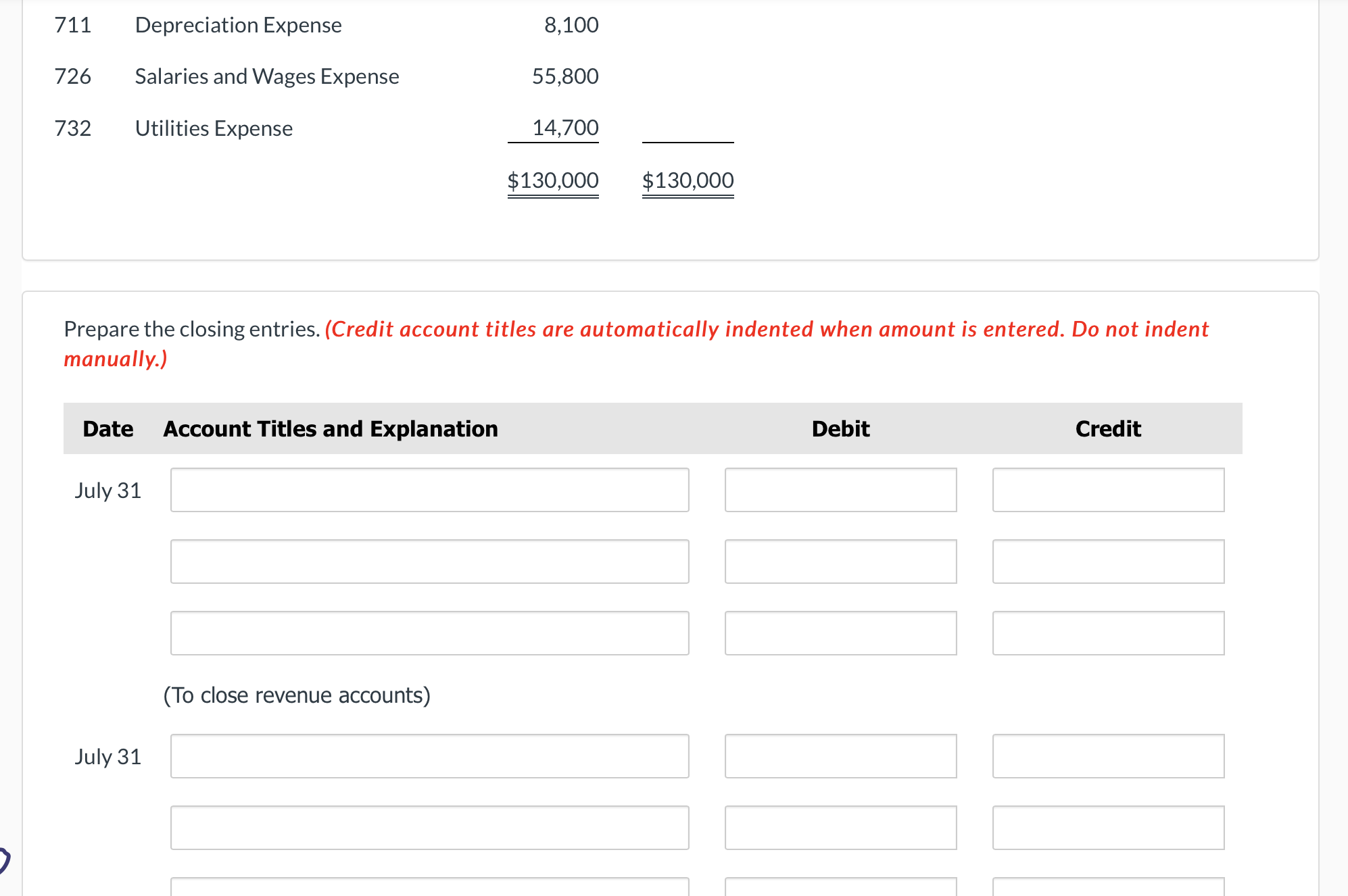
Task: Click the Credit column header
Action: tap(1107, 428)
